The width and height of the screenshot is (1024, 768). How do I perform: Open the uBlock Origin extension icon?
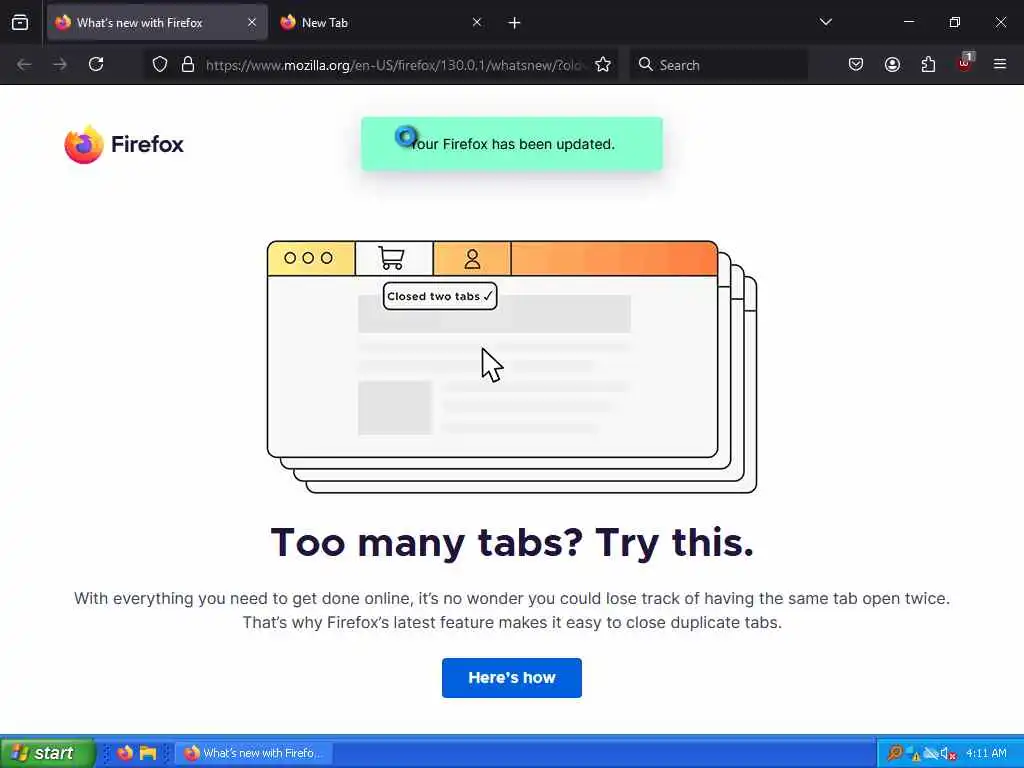[965, 63]
